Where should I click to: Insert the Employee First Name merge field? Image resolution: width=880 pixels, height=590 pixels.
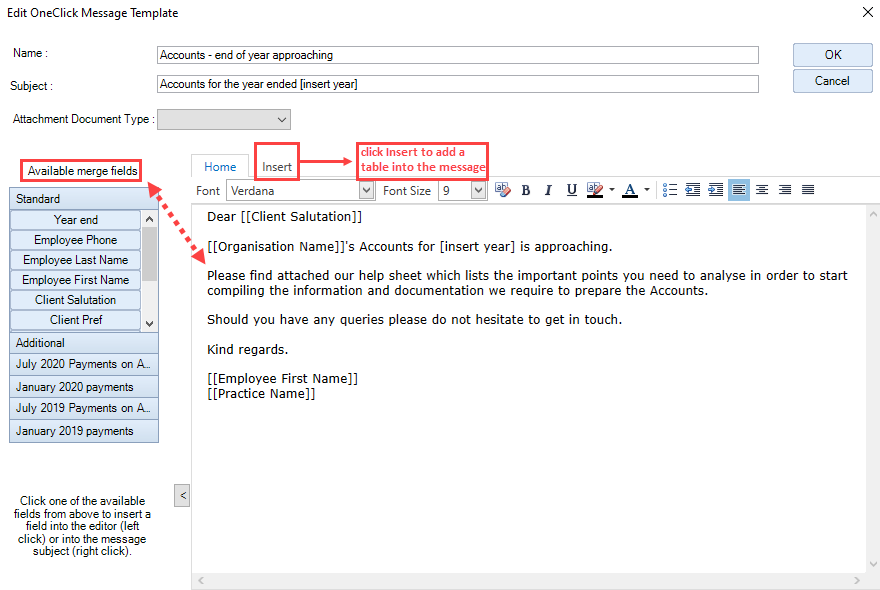[75, 280]
